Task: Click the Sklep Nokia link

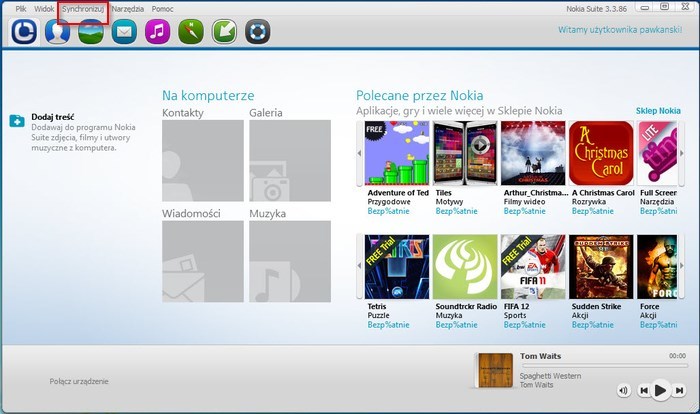Action: (x=658, y=111)
